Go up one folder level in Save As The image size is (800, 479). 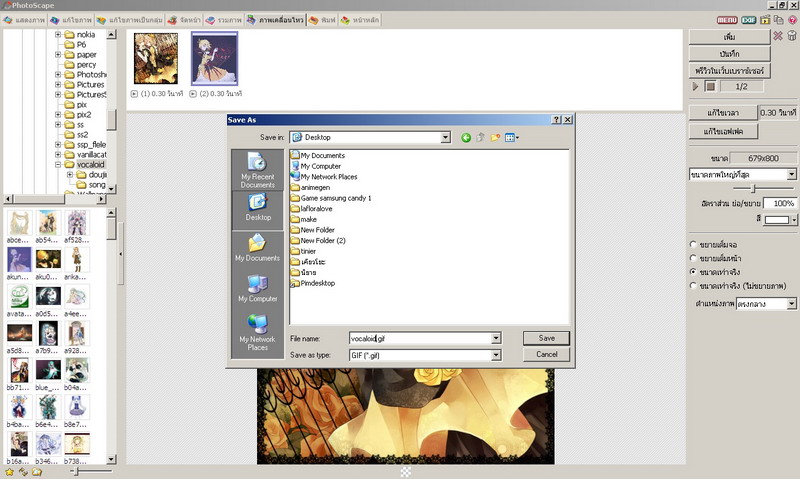coord(481,138)
